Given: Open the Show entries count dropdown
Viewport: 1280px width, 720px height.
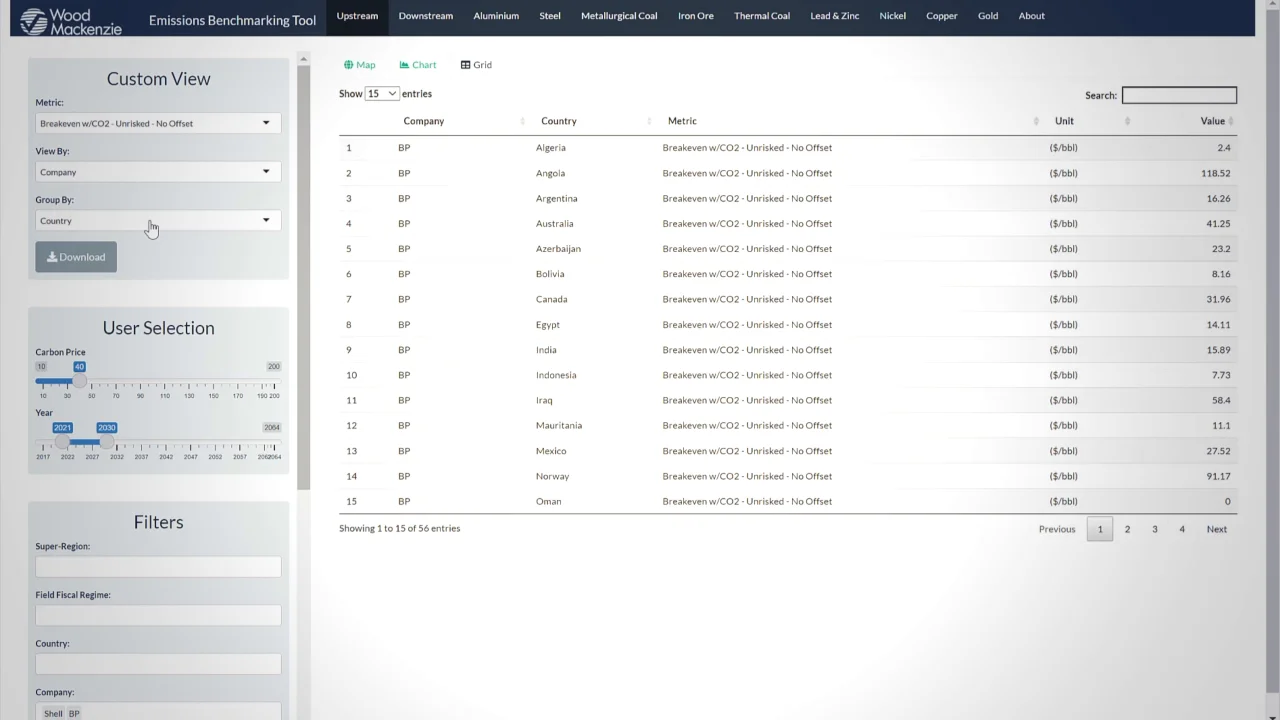Looking at the screenshot, I should pyautogui.click(x=382, y=94).
